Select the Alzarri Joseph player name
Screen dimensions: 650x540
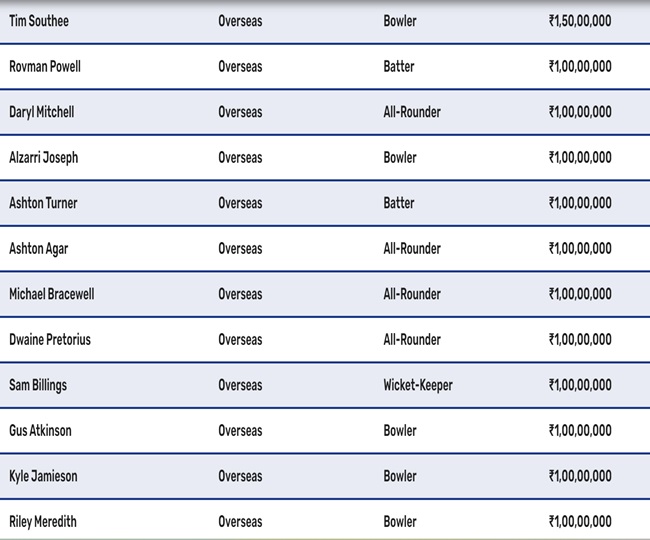pos(43,158)
